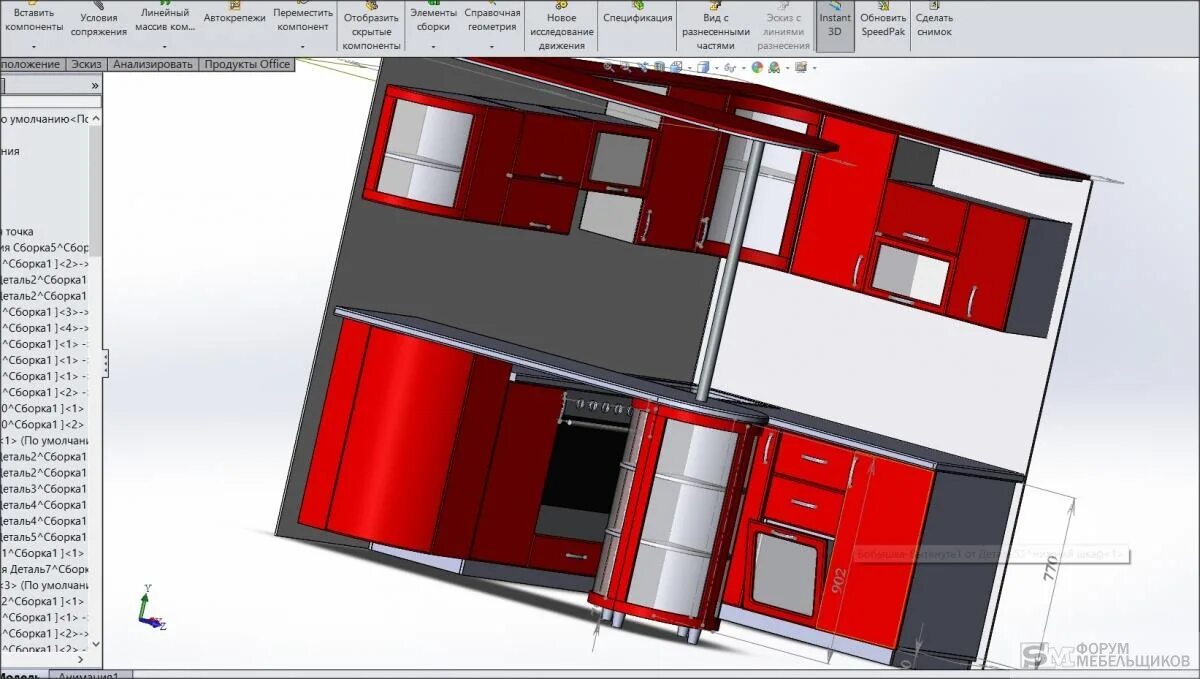The image size is (1200, 679).
Task: Select tree row 'Сборка5^Сбор'
Action: 45,247
